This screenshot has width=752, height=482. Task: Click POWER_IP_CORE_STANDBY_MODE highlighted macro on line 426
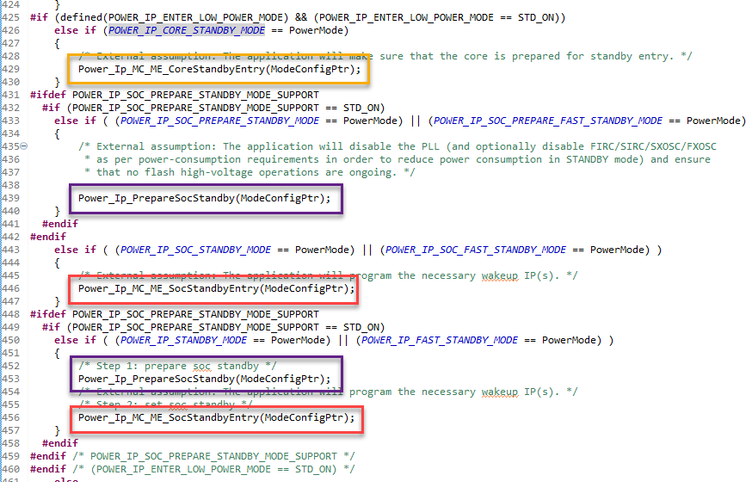click(187, 30)
